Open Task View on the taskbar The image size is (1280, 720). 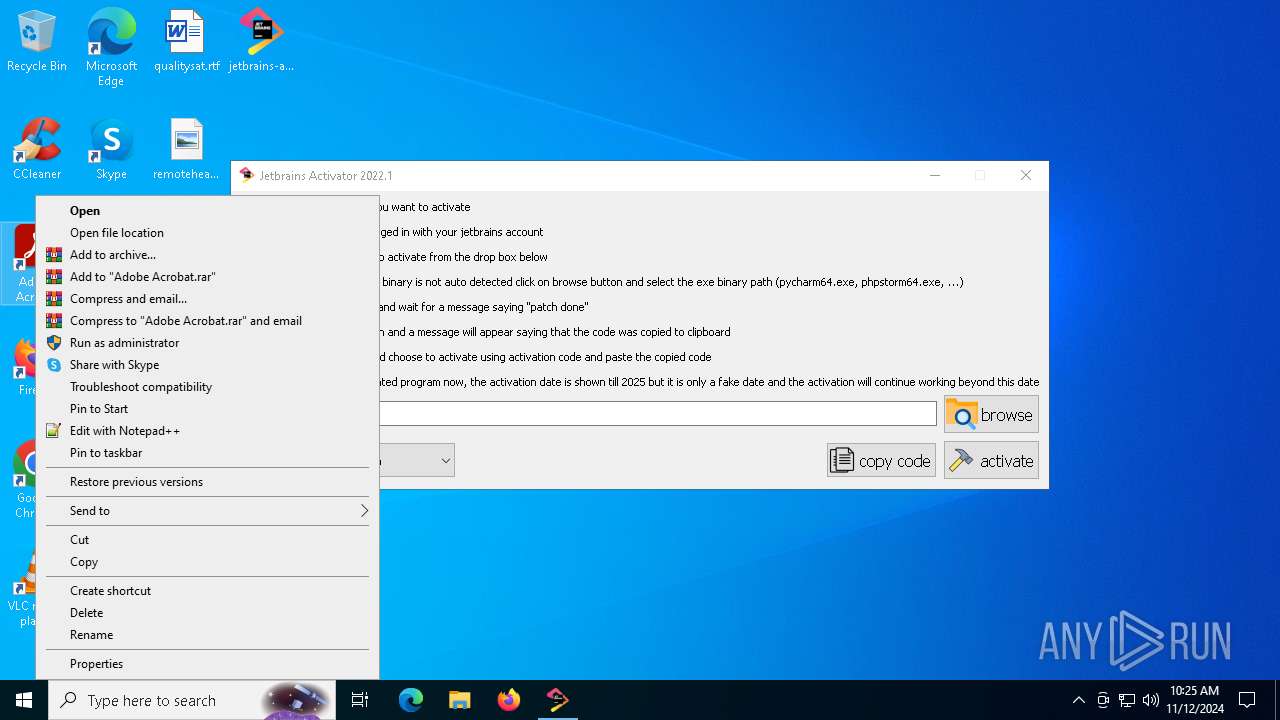pos(360,700)
